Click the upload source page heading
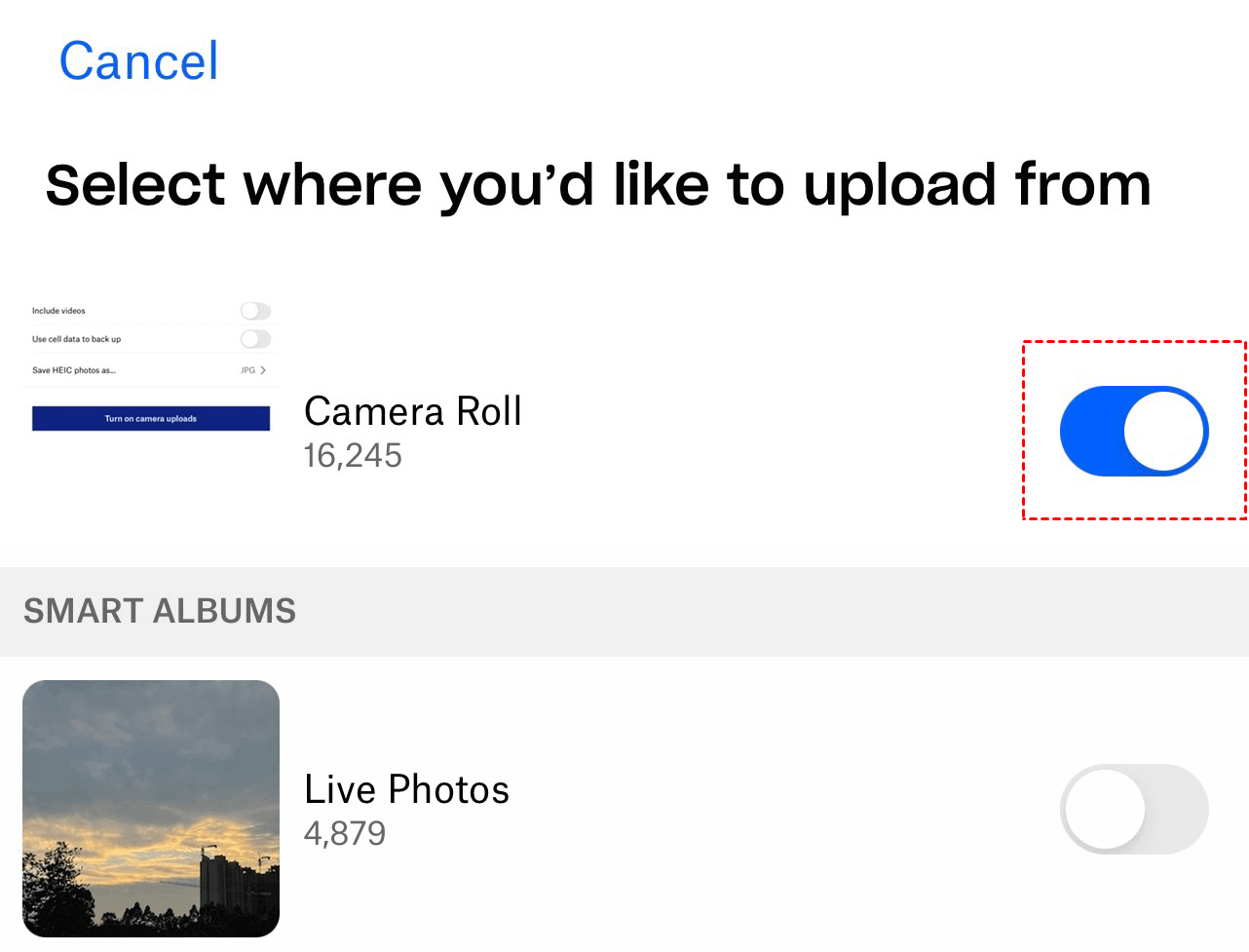The width and height of the screenshot is (1249, 952). coord(597,185)
